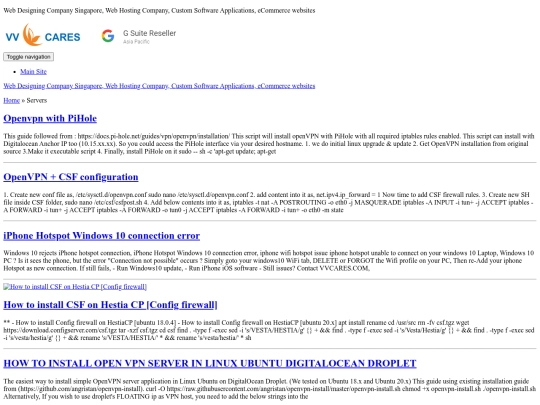The height and width of the screenshot is (405, 540).
Task: Open the underlined Web Designing Company Singapore link
Action: (x=159, y=86)
